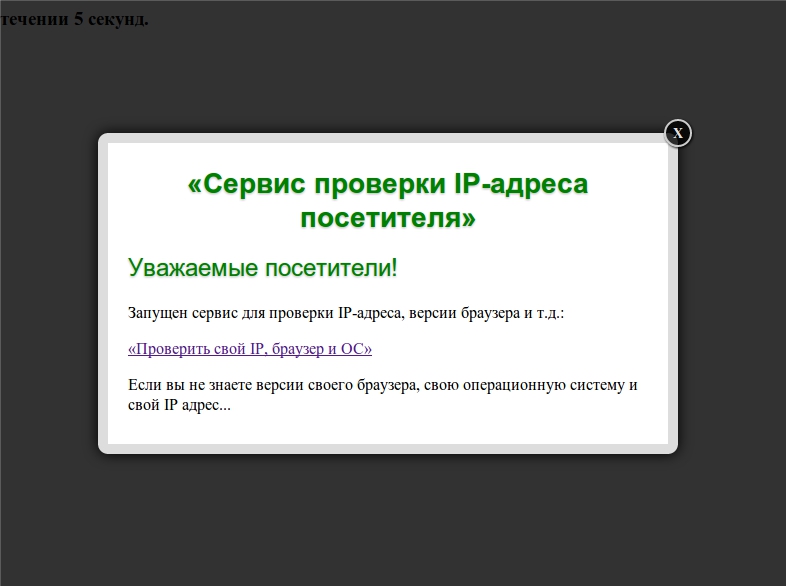Close the popup with the X button
The width and height of the screenshot is (786, 586).
tap(678, 133)
